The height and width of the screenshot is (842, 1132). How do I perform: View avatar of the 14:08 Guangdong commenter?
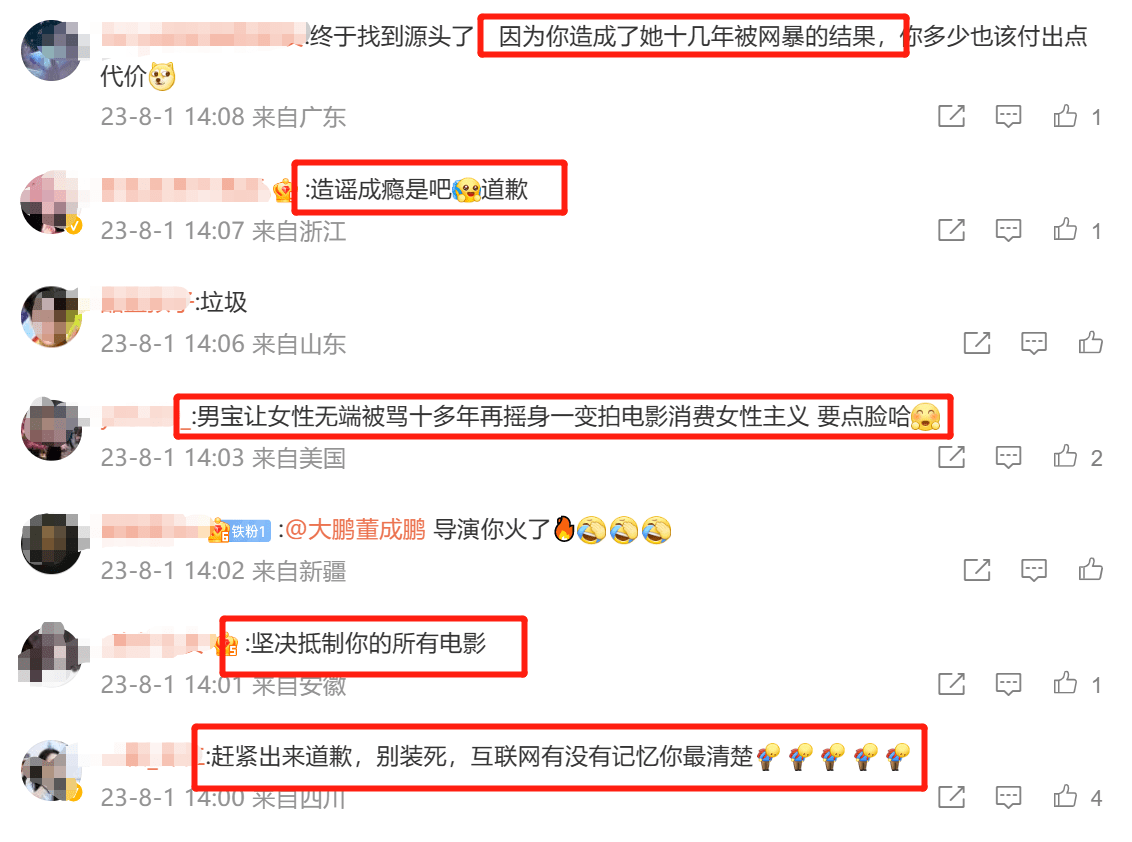[52, 51]
